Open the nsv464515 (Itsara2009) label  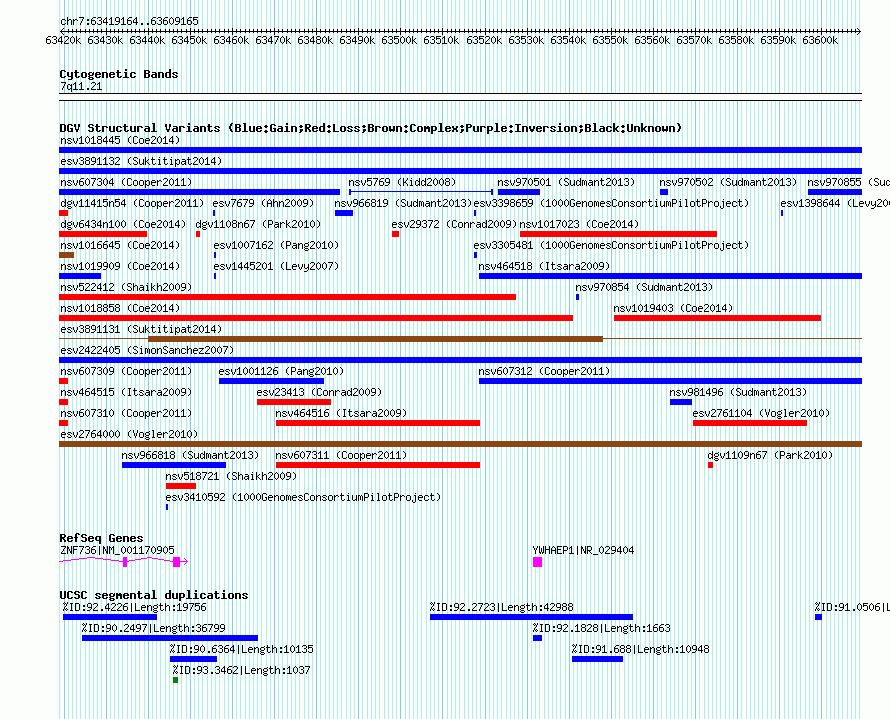coord(126,392)
